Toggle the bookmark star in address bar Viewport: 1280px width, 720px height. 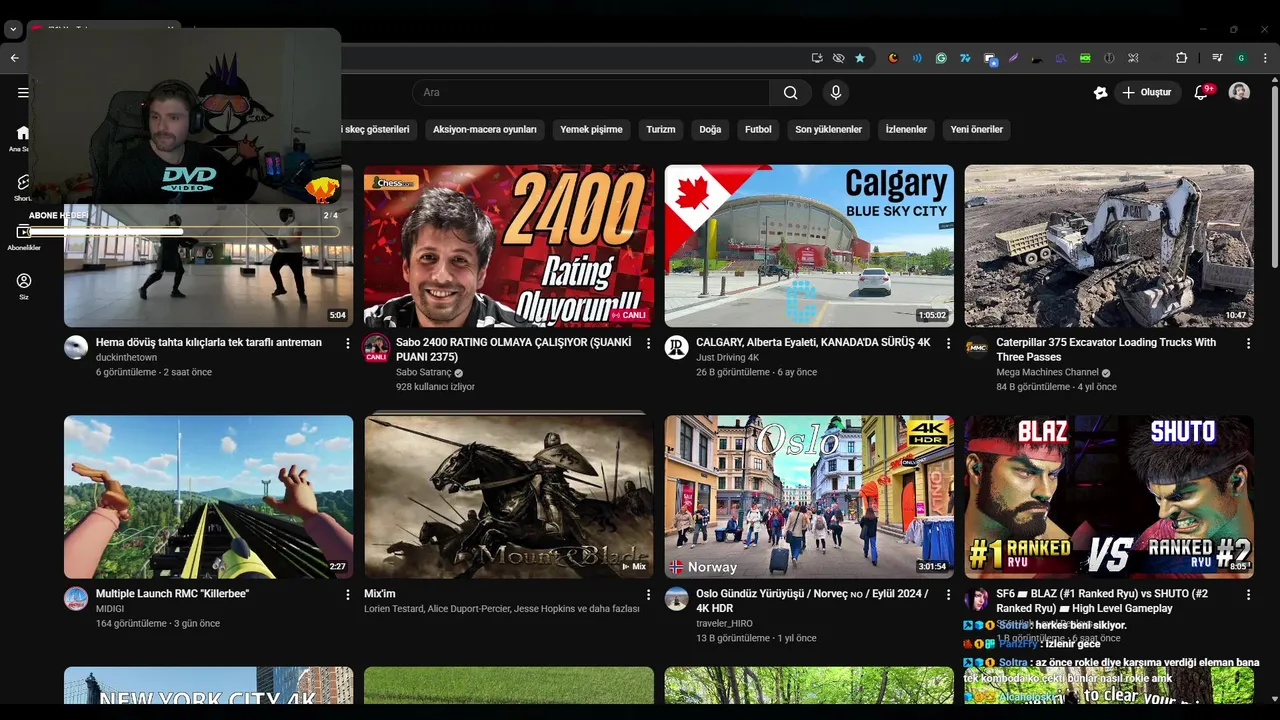860,58
